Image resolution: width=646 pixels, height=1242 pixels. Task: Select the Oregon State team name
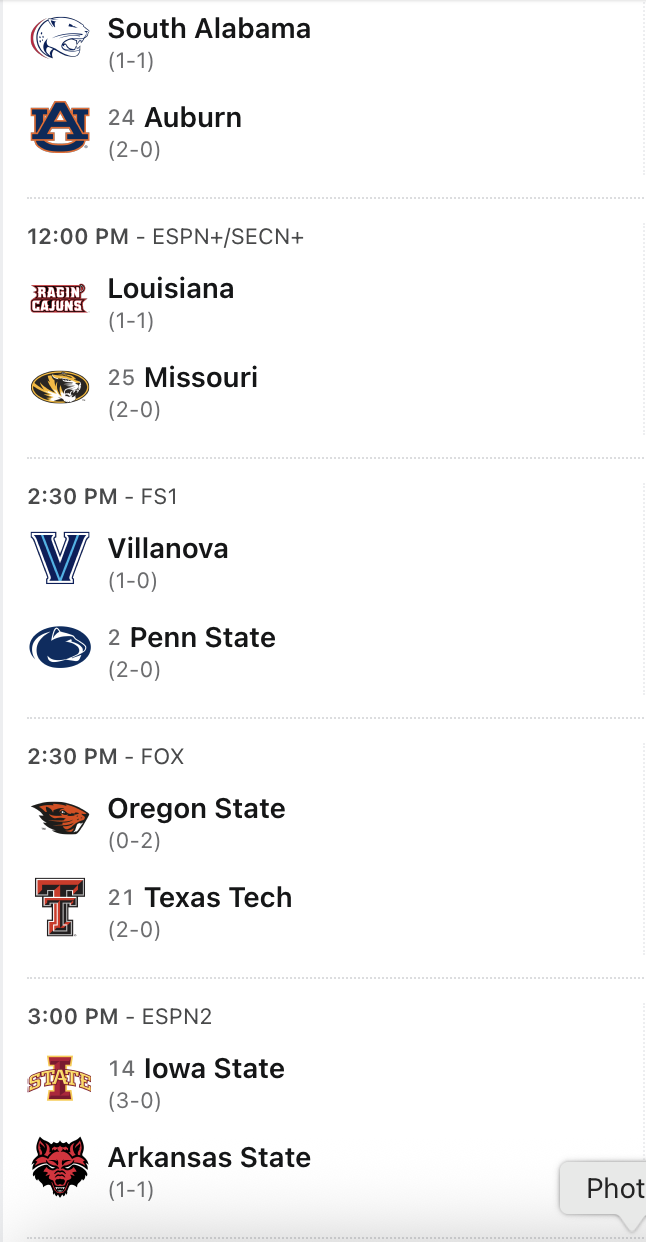point(197,809)
